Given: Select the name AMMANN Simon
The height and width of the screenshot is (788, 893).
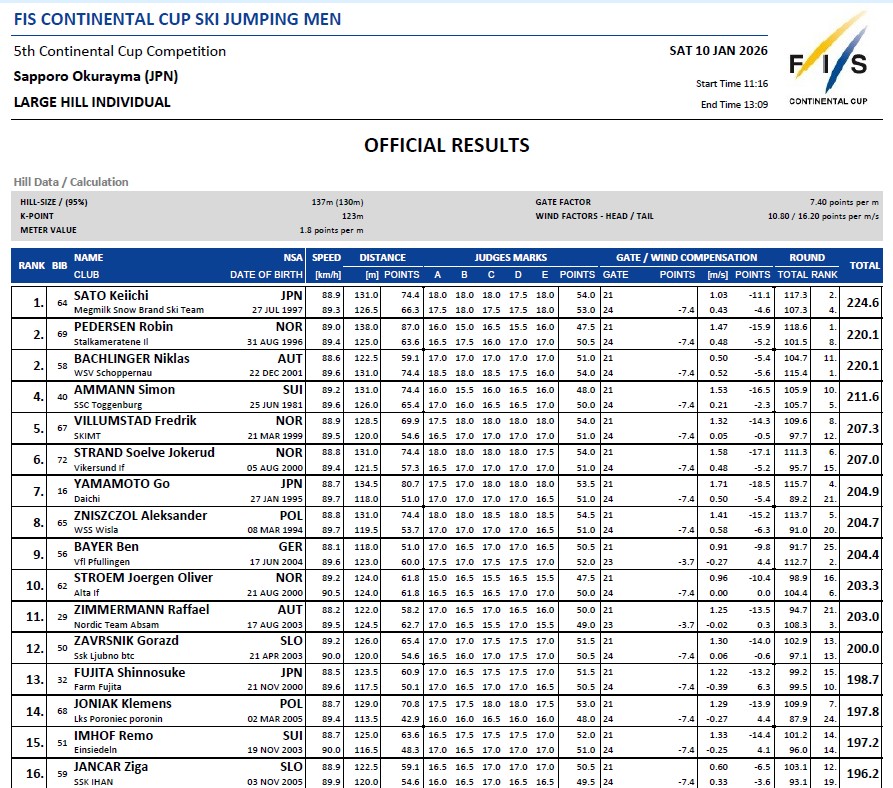Looking at the screenshot, I should click(x=124, y=390).
